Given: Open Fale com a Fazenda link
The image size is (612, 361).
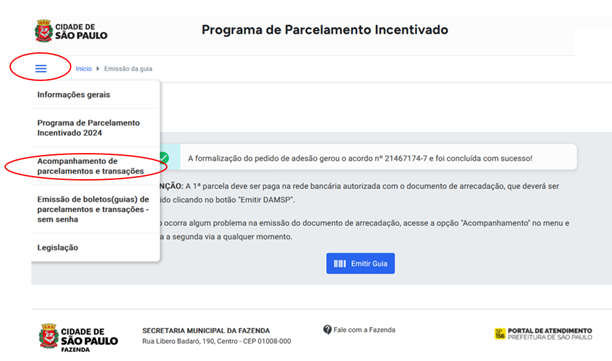Looking at the screenshot, I should coord(364,330).
